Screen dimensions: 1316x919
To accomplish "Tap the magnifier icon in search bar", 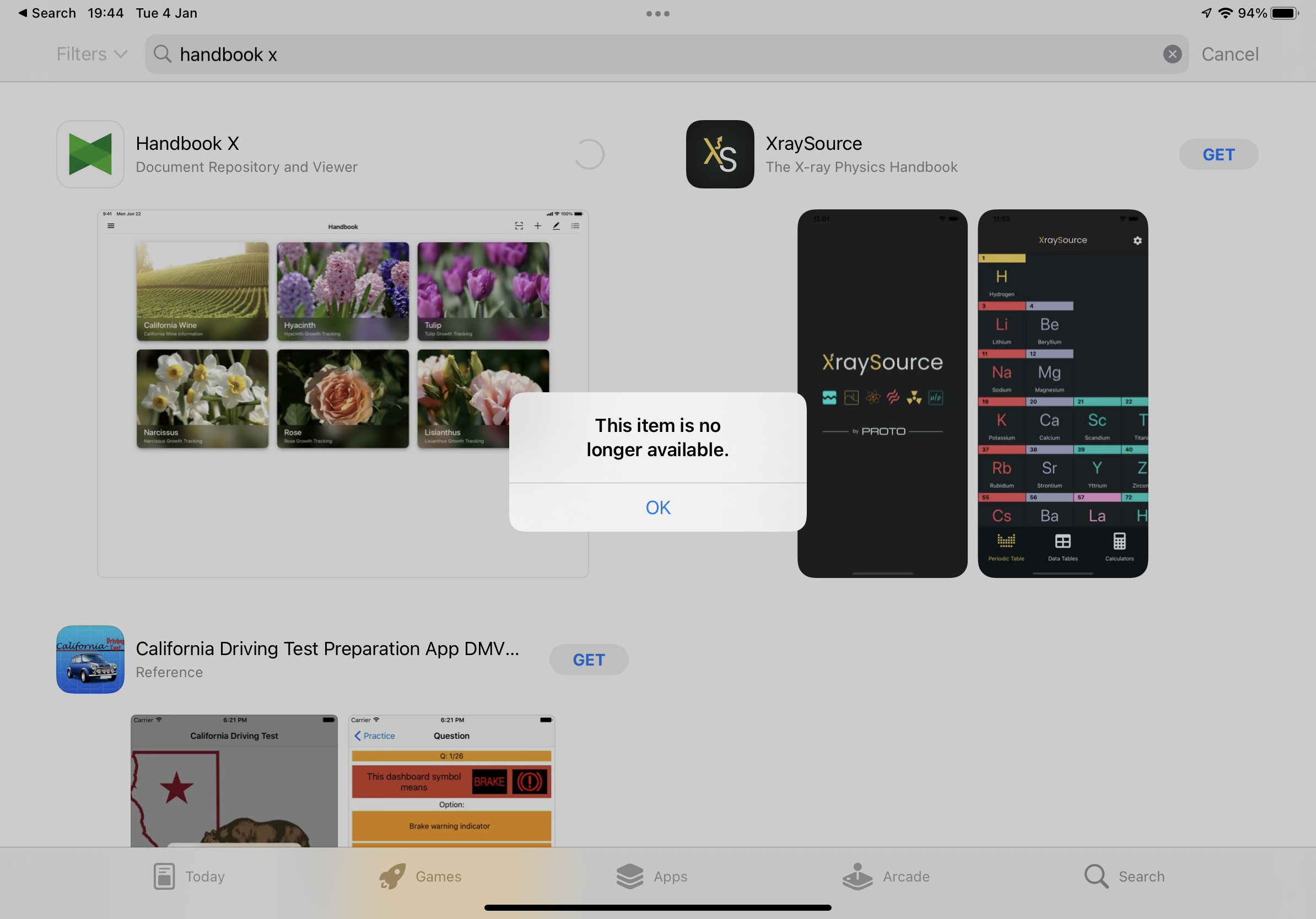I will click(x=163, y=54).
